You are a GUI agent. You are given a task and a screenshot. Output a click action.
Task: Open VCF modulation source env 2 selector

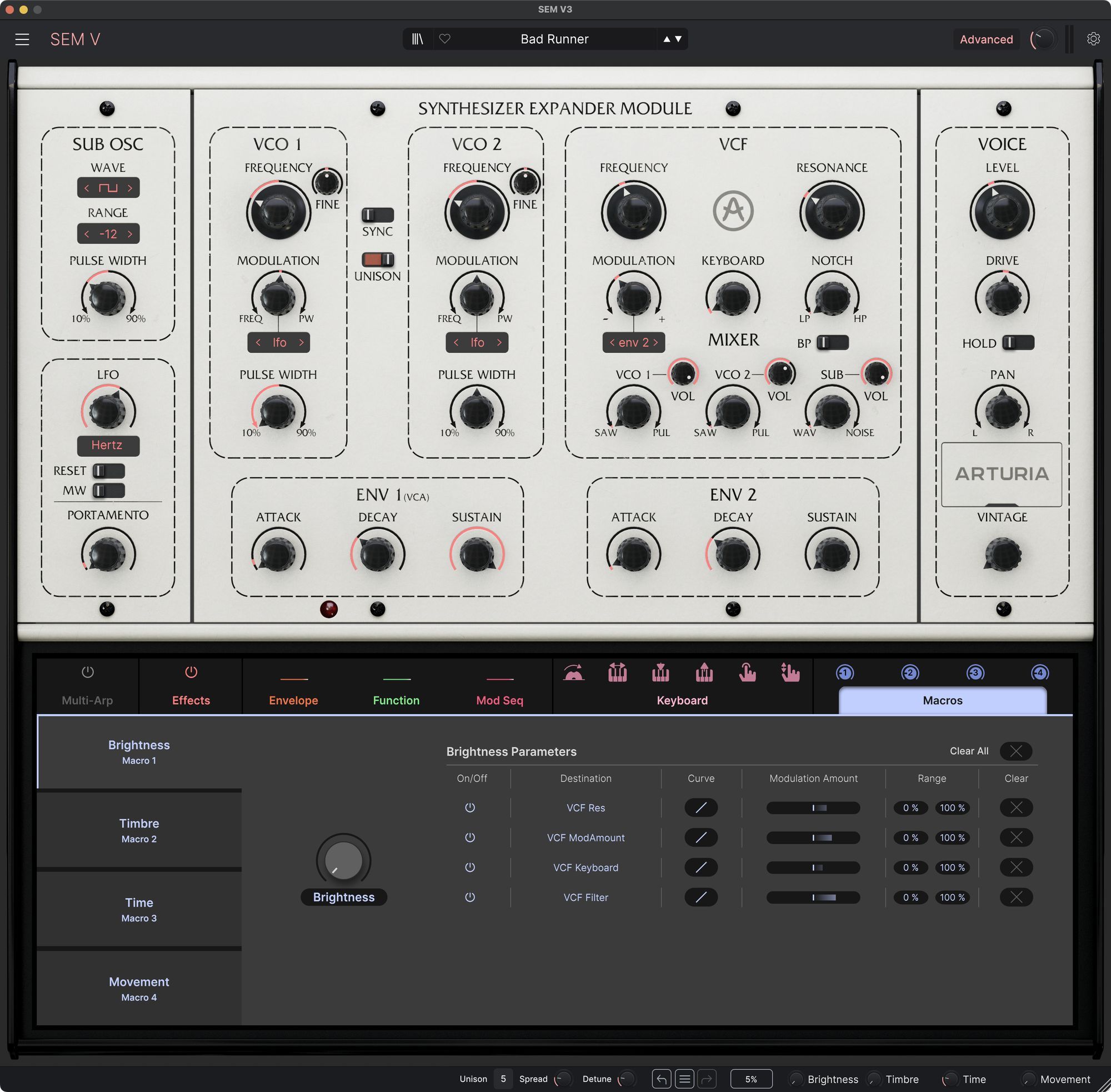[x=633, y=342]
